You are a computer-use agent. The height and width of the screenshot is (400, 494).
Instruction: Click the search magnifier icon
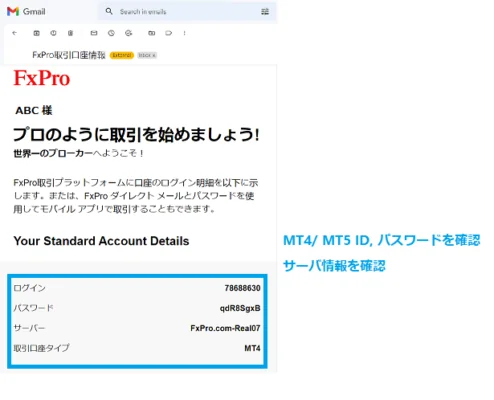[109, 11]
